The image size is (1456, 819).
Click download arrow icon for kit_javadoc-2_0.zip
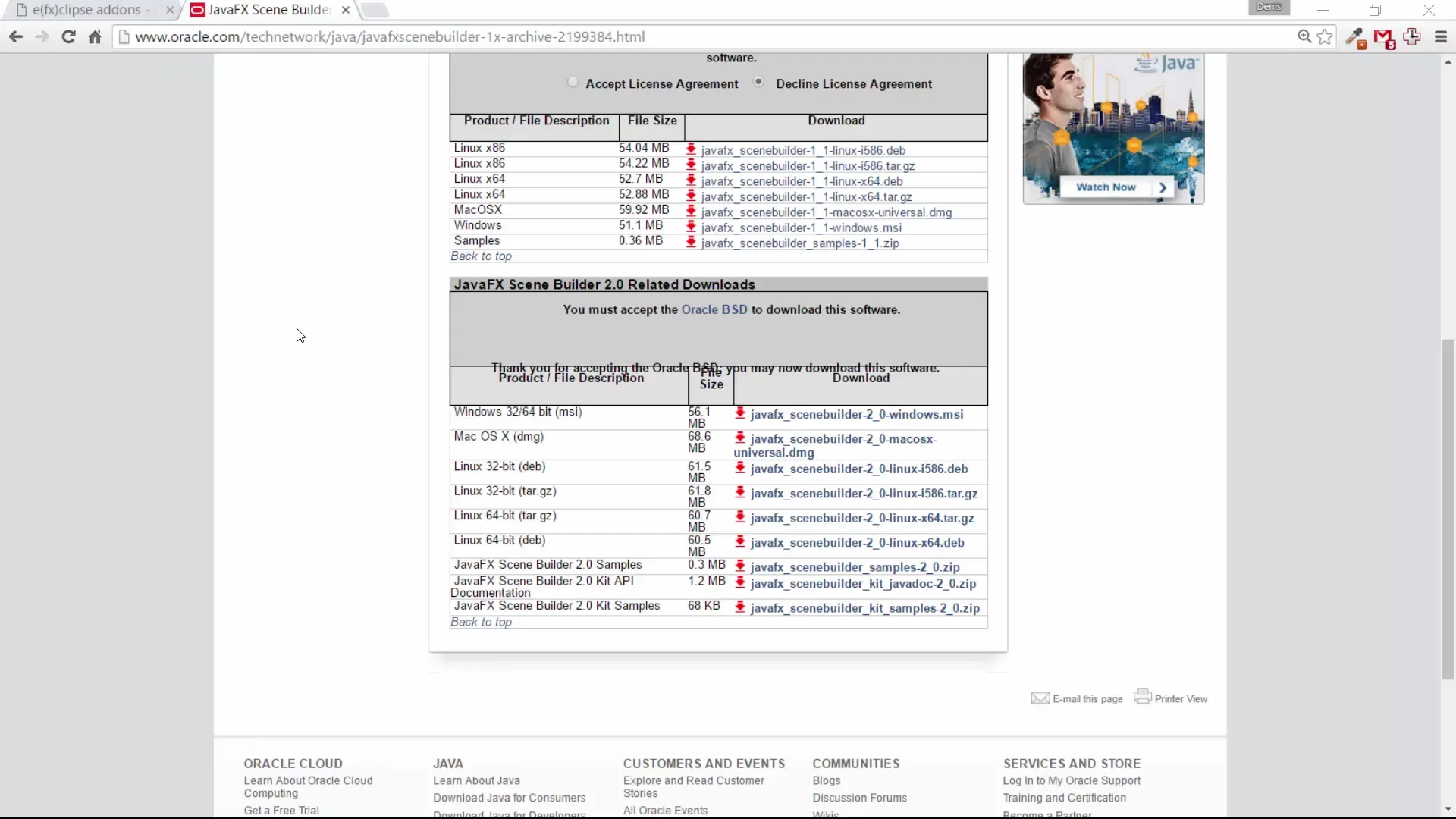click(740, 582)
